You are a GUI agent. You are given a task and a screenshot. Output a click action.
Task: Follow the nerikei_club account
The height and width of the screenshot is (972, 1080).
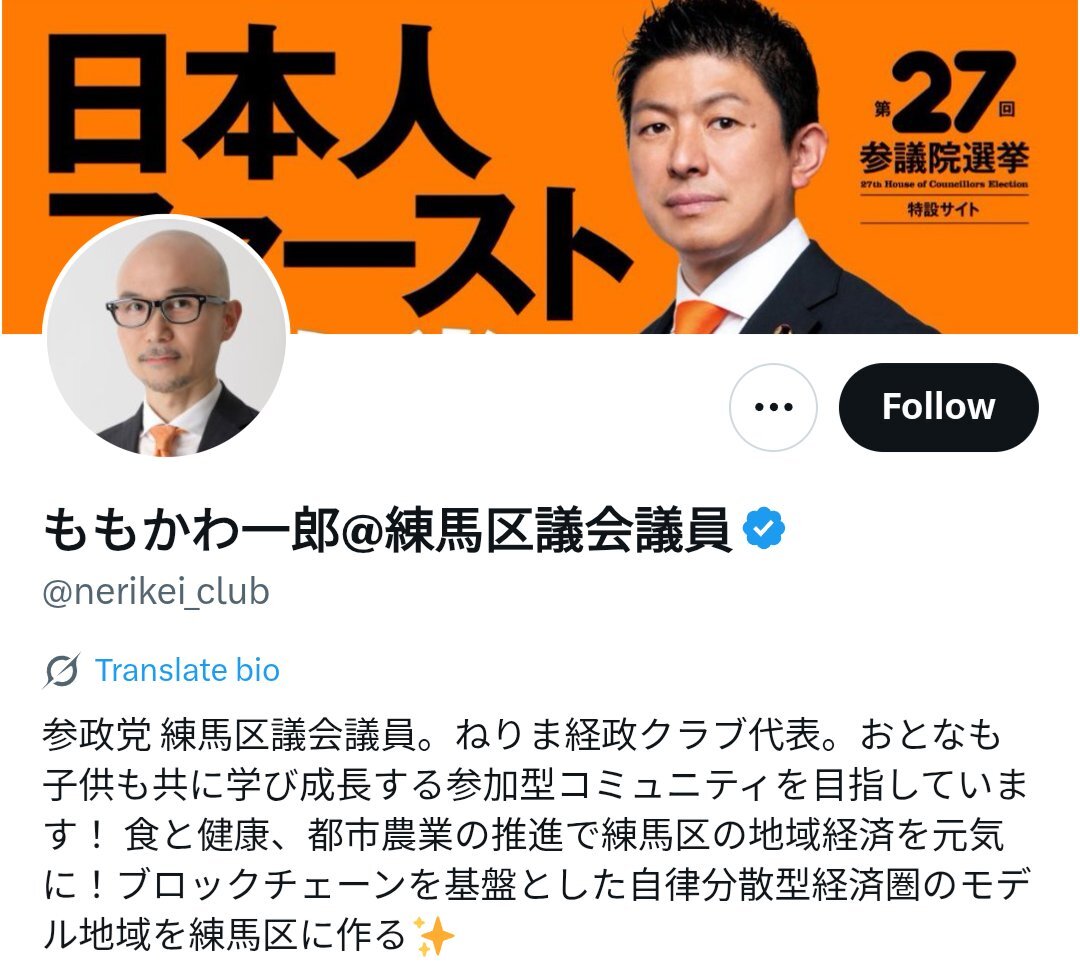coord(938,407)
